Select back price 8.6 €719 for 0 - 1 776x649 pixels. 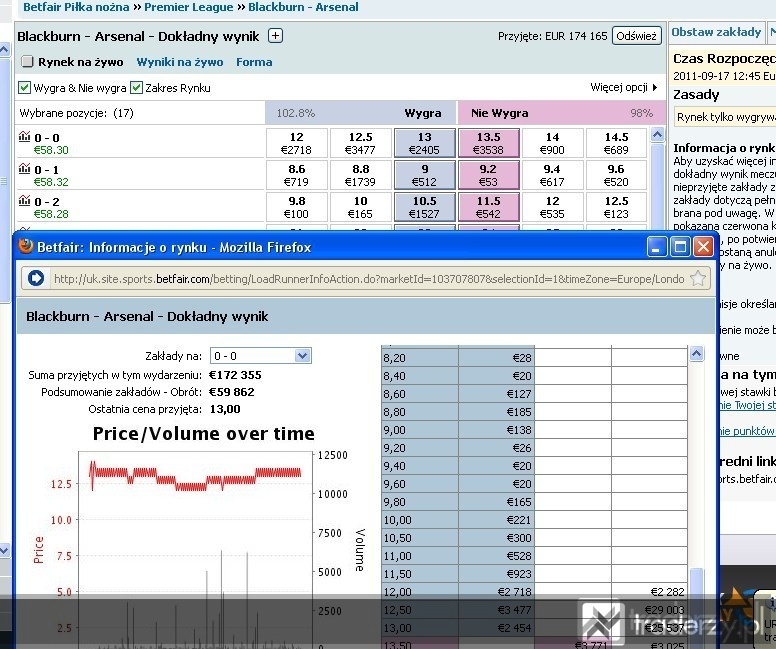pos(296,175)
